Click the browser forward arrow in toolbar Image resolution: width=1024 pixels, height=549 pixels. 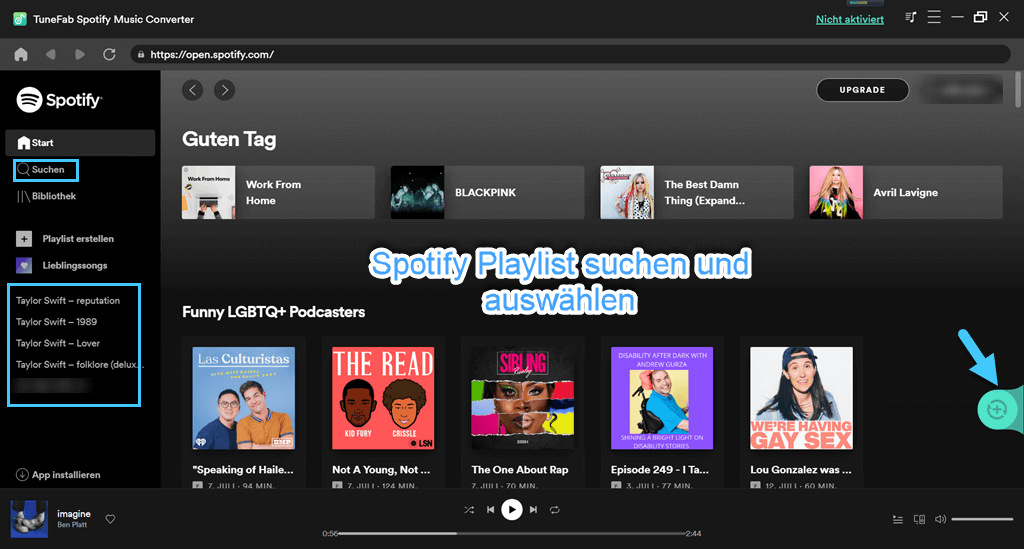80,54
